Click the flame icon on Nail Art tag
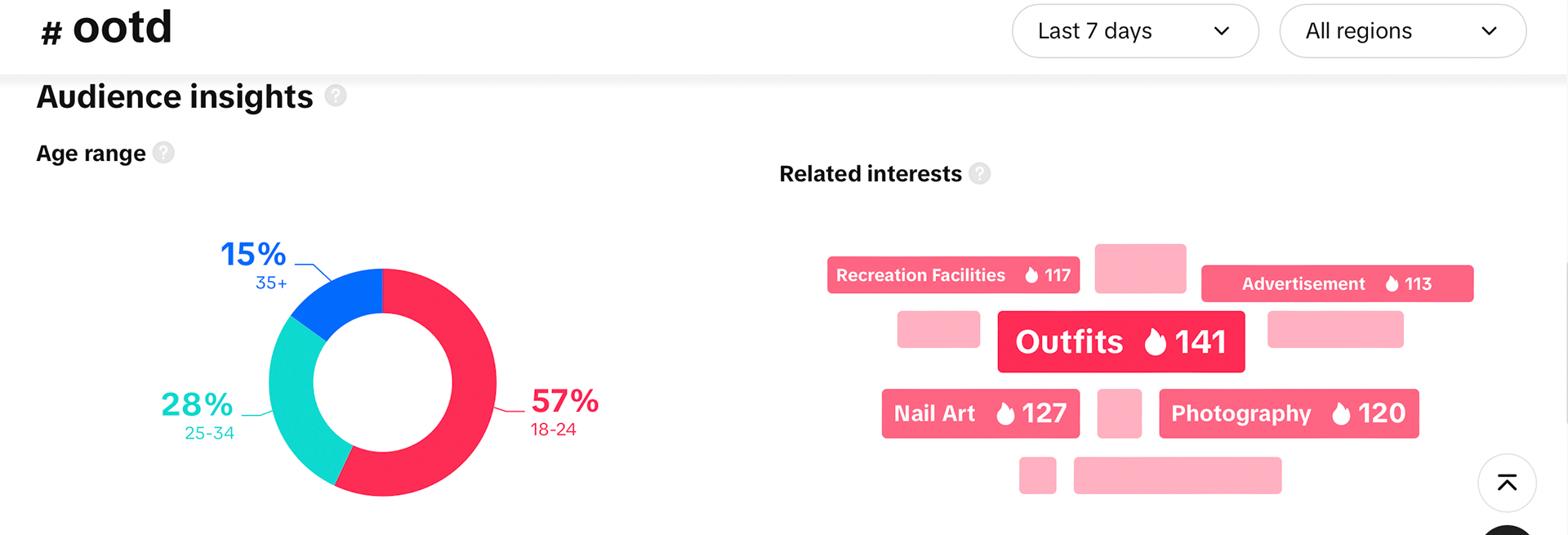Viewport: 1568px width, 535px height. tap(1005, 413)
